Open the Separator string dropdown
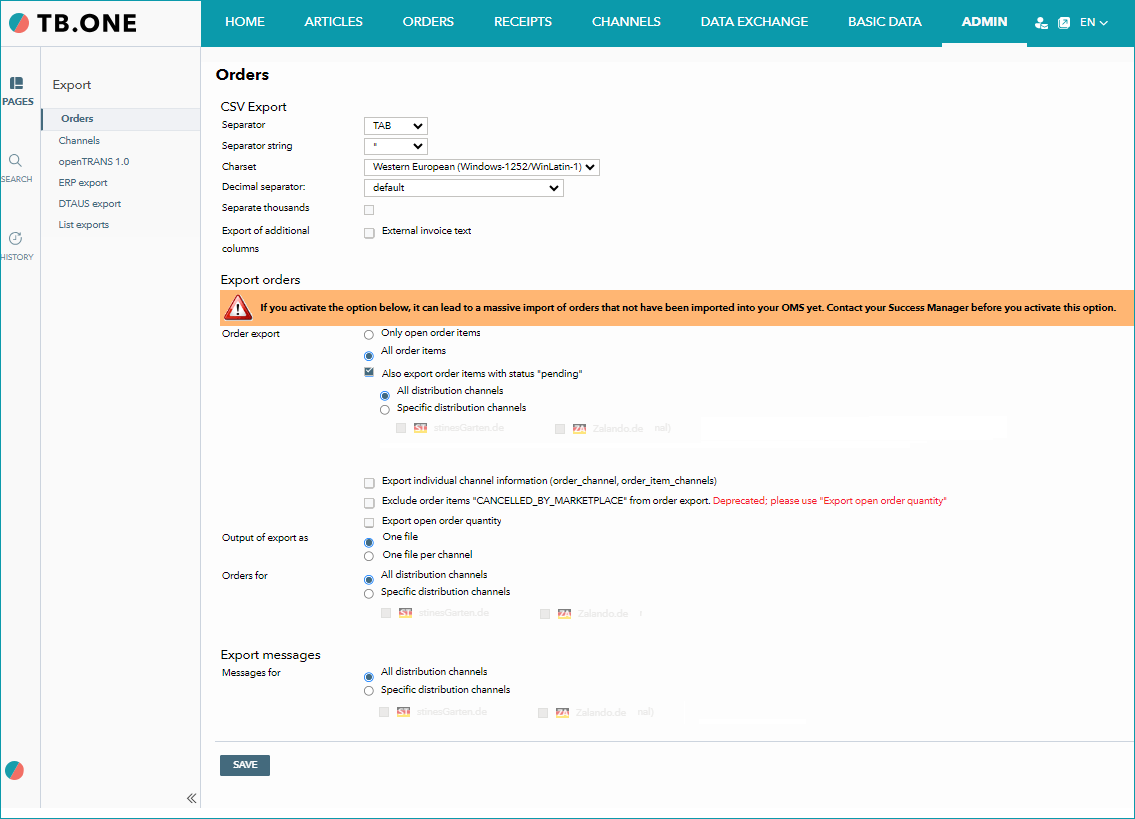Screen dimensions: 1135x819 [396, 146]
